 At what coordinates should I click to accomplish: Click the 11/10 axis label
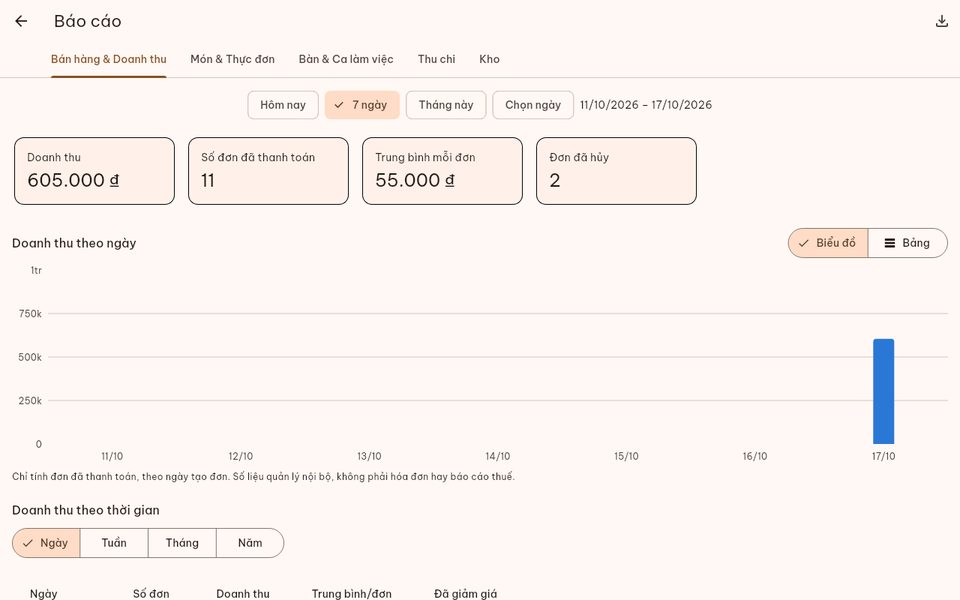click(112, 456)
